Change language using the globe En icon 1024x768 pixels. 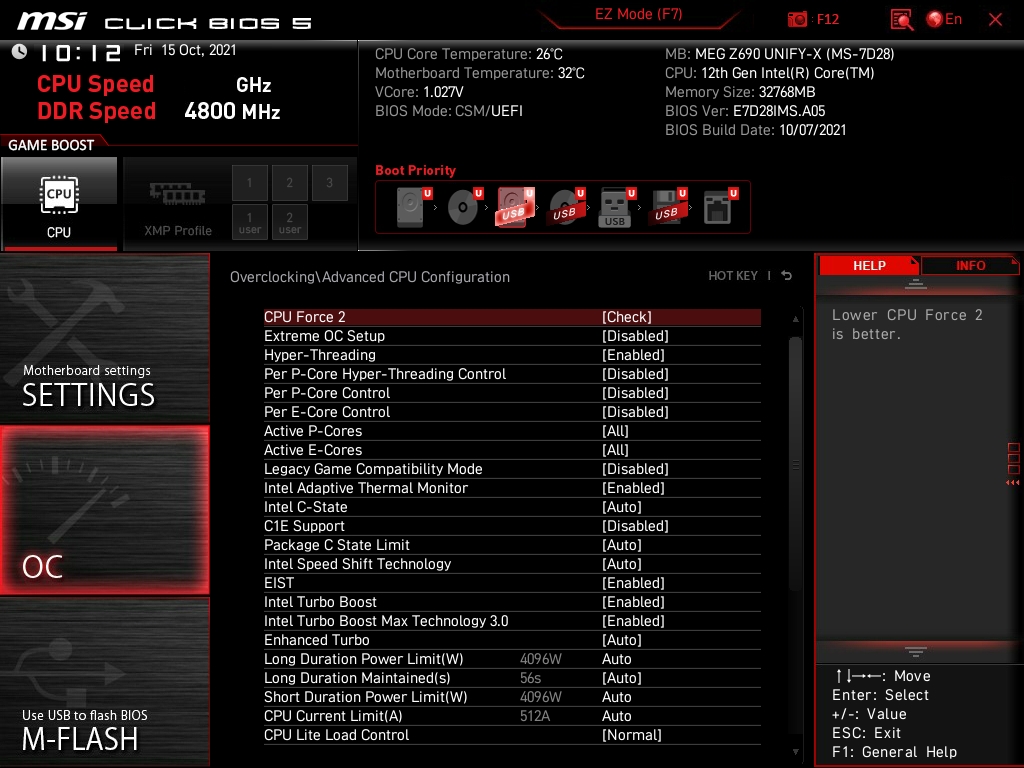[x=944, y=19]
